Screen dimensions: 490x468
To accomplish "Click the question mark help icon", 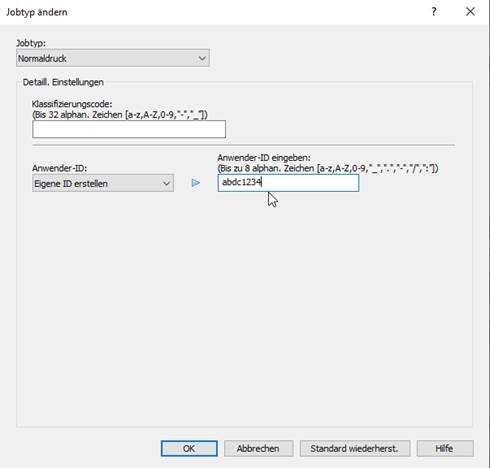I will click(x=434, y=12).
